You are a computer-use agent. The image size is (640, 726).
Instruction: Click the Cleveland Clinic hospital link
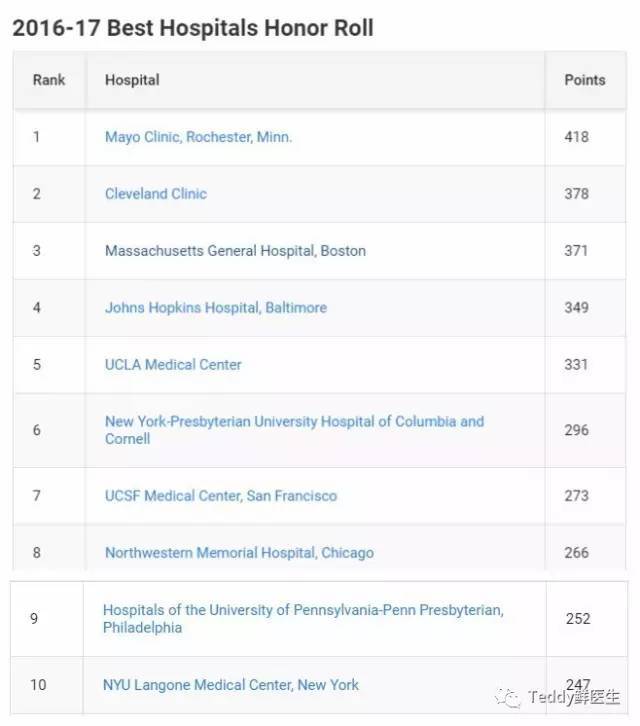(156, 194)
